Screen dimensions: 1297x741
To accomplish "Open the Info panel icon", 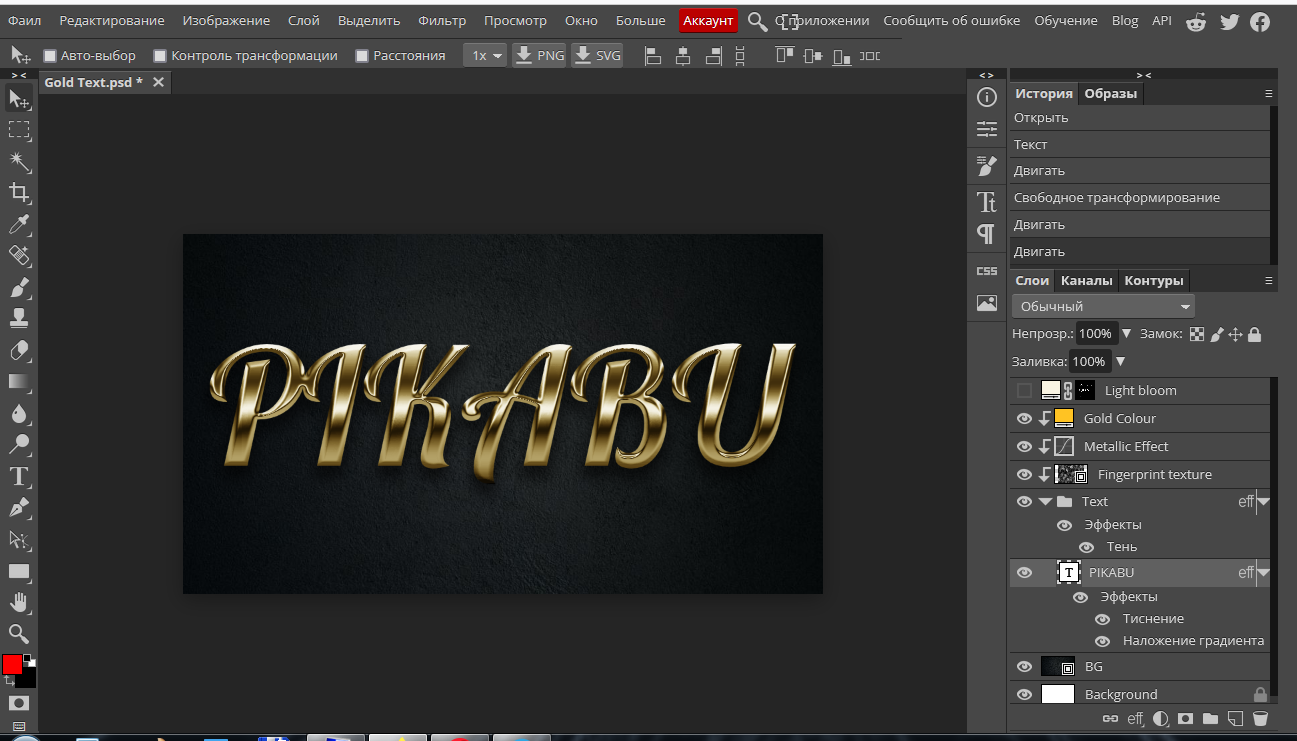I will click(987, 97).
